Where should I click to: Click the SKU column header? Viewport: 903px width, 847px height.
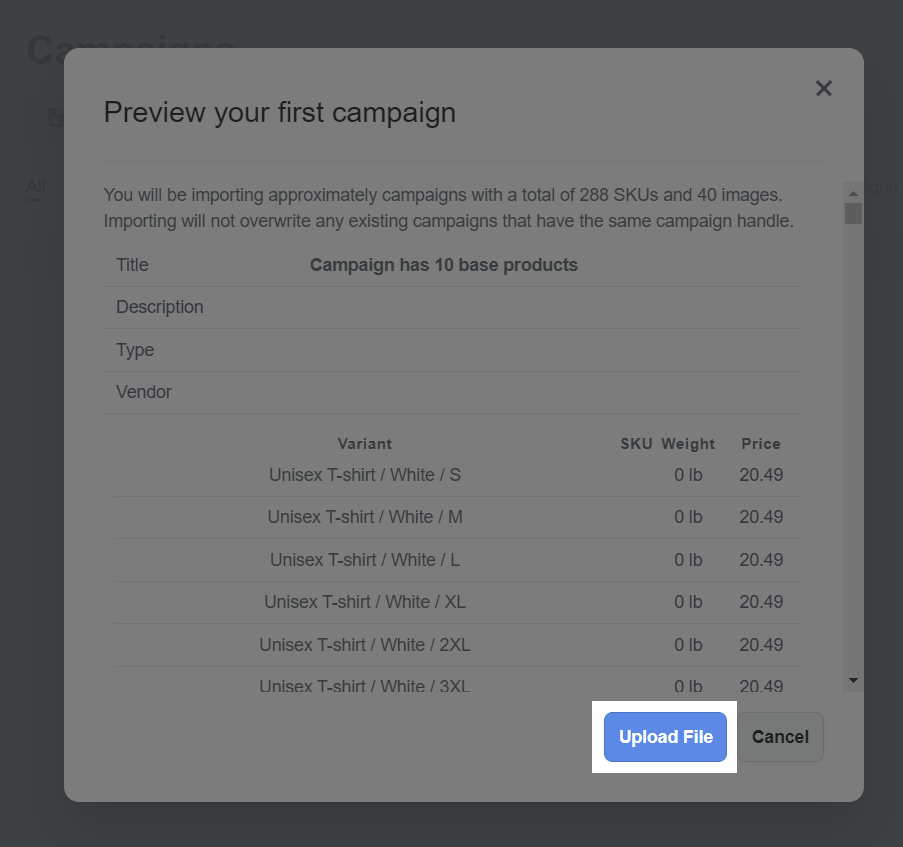636,444
